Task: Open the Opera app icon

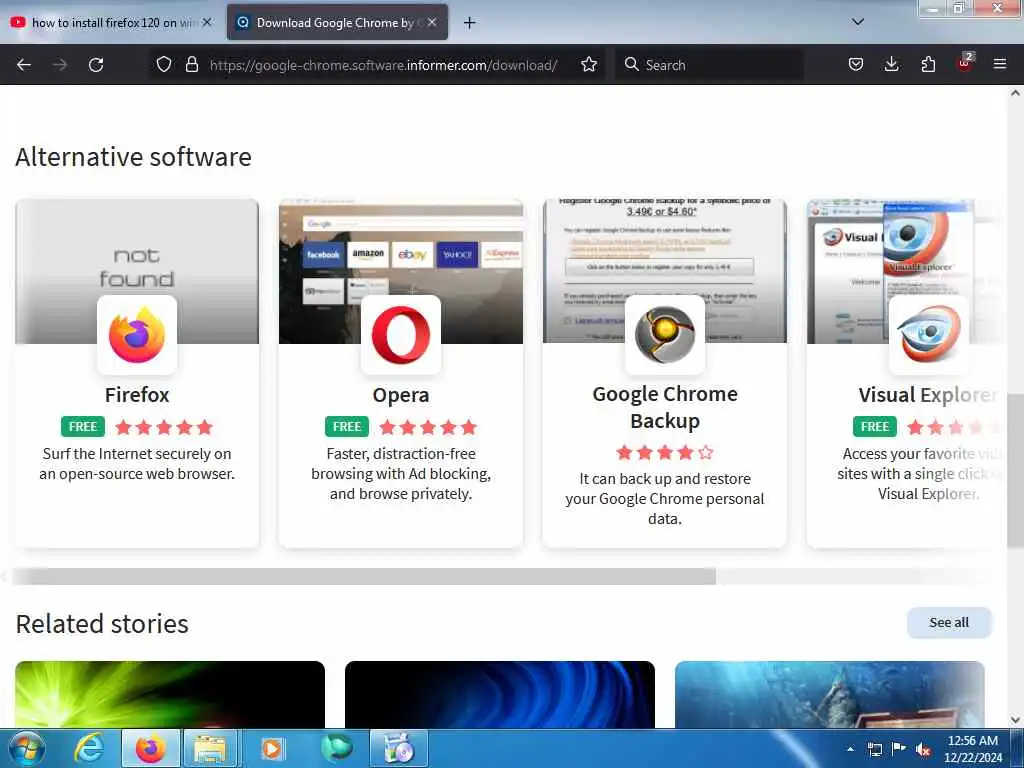Action: coord(401,335)
